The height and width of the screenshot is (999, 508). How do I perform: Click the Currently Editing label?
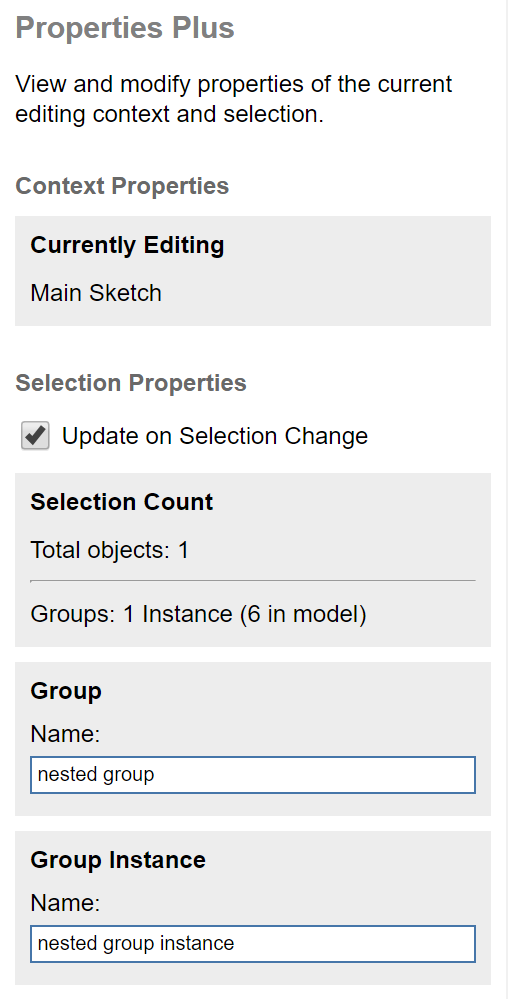[127, 245]
